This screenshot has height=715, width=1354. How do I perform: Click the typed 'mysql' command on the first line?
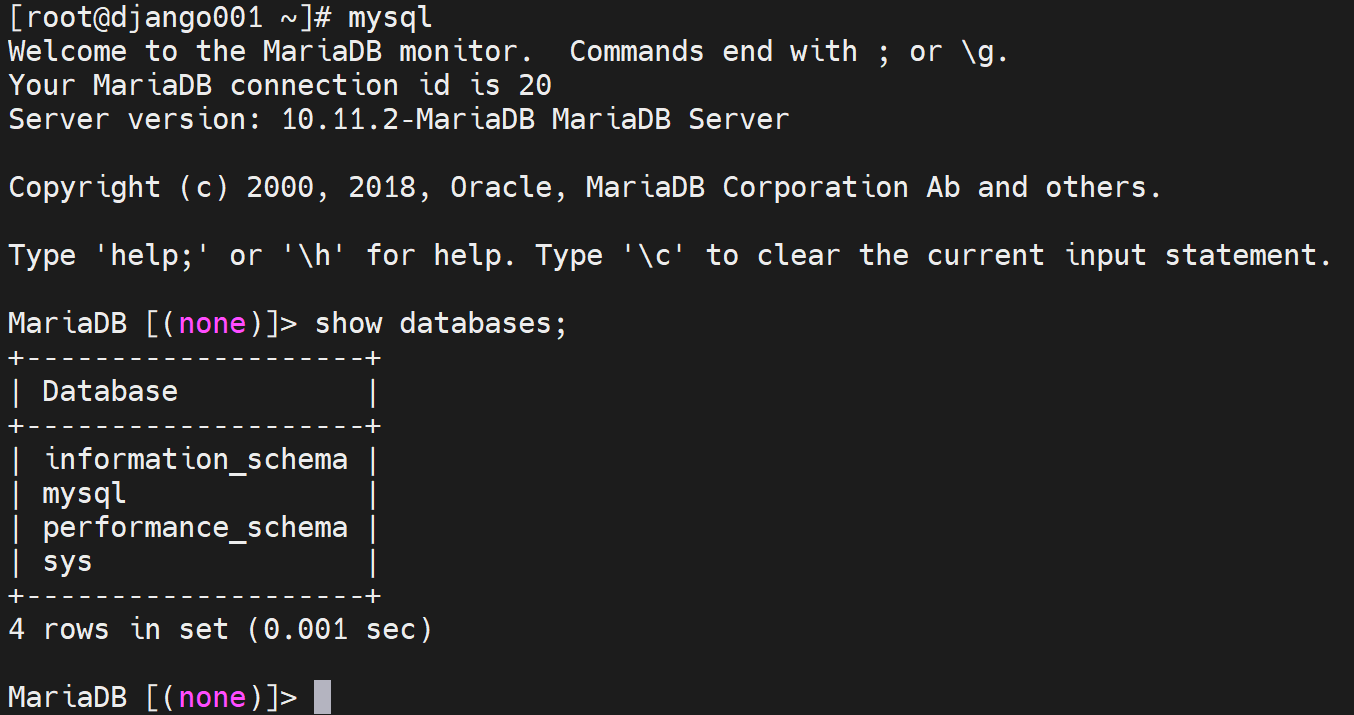[390, 18]
